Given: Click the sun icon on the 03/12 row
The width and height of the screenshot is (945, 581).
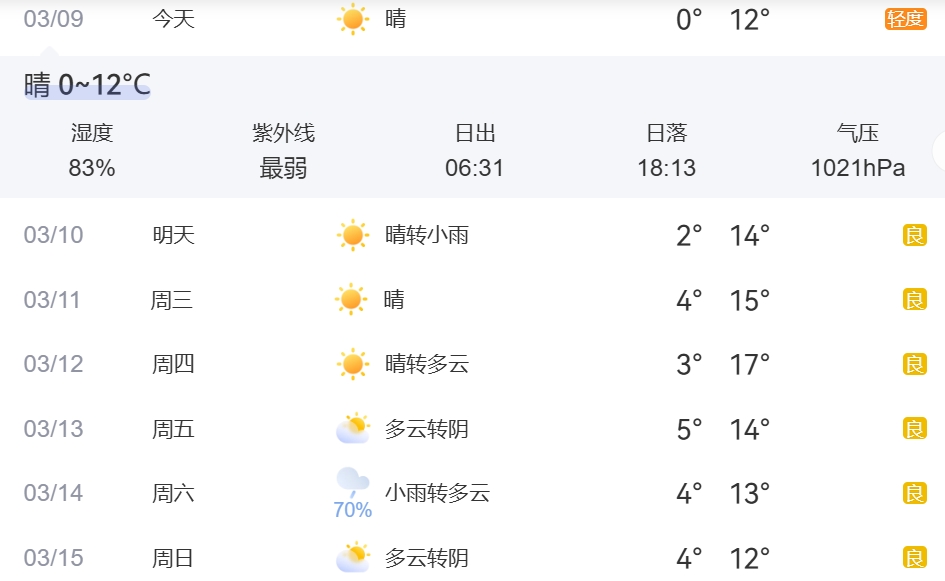Looking at the screenshot, I should tap(352, 364).
